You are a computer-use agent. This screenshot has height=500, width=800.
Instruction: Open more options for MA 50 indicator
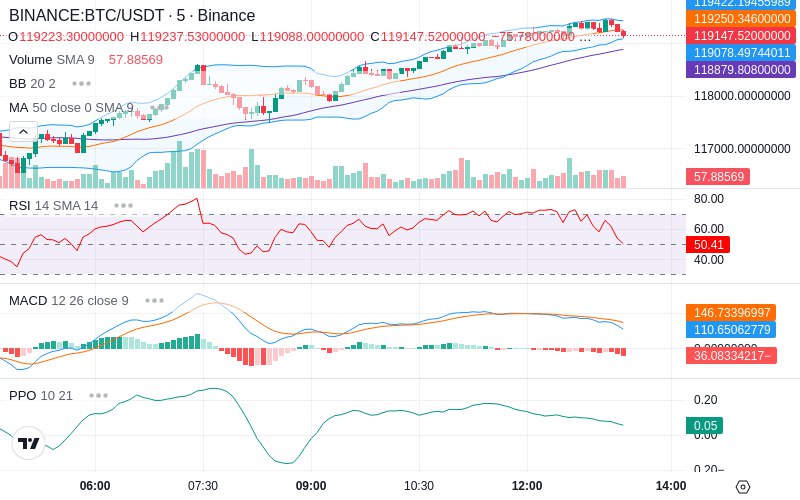click(x=159, y=108)
